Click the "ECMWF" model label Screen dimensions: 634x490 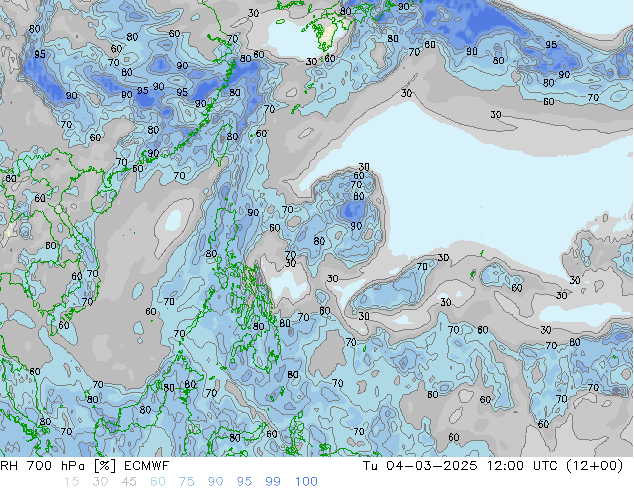[146, 466]
